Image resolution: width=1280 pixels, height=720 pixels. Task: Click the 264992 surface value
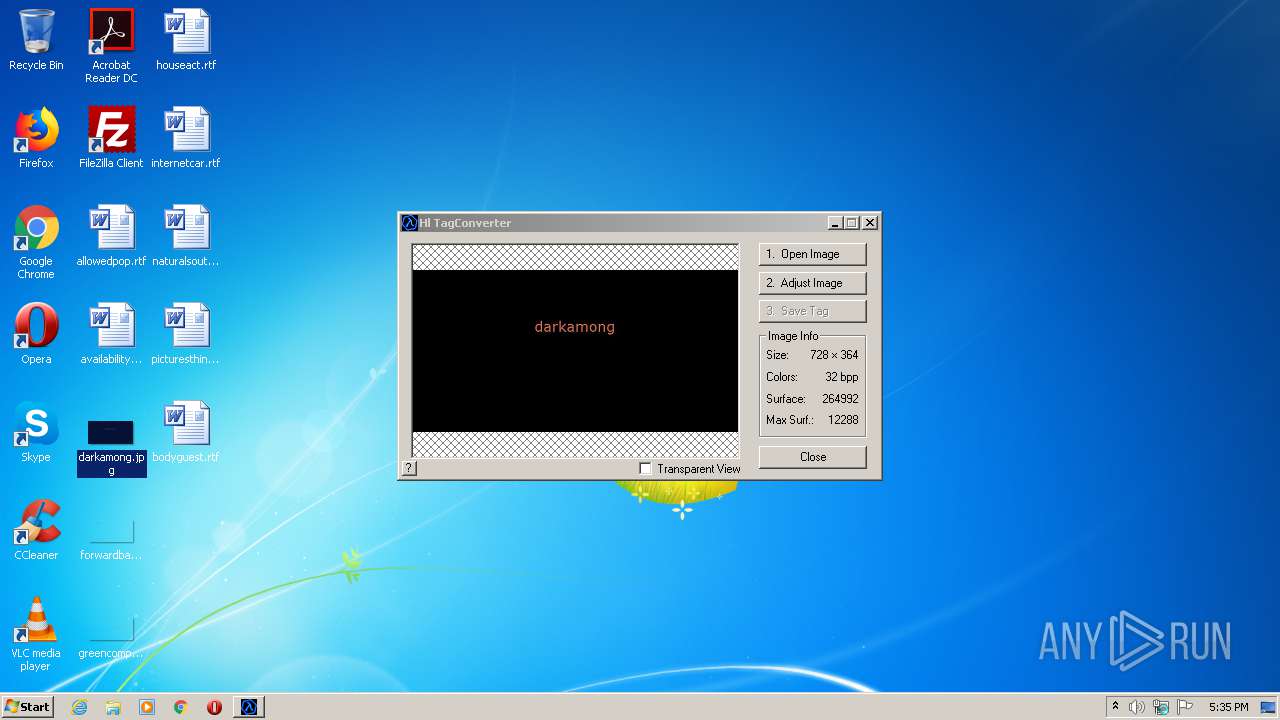(840, 399)
